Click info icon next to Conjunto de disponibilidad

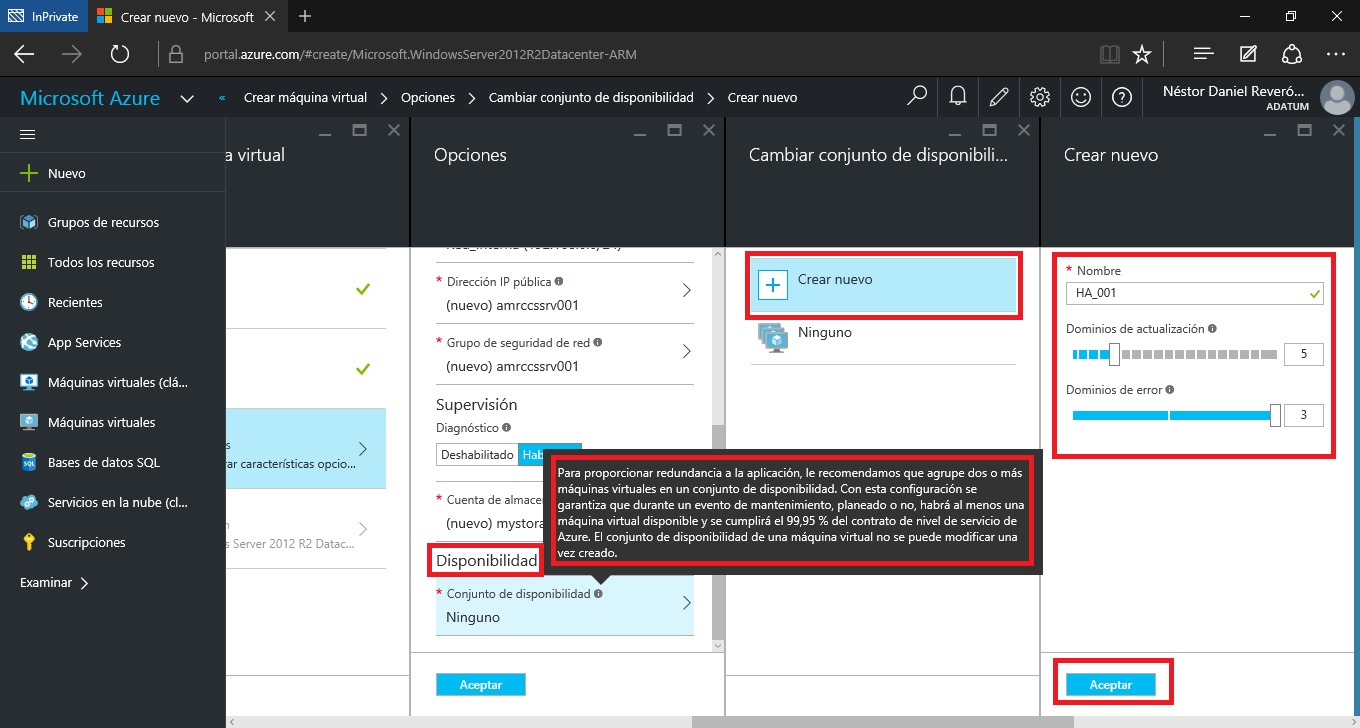(x=598, y=593)
